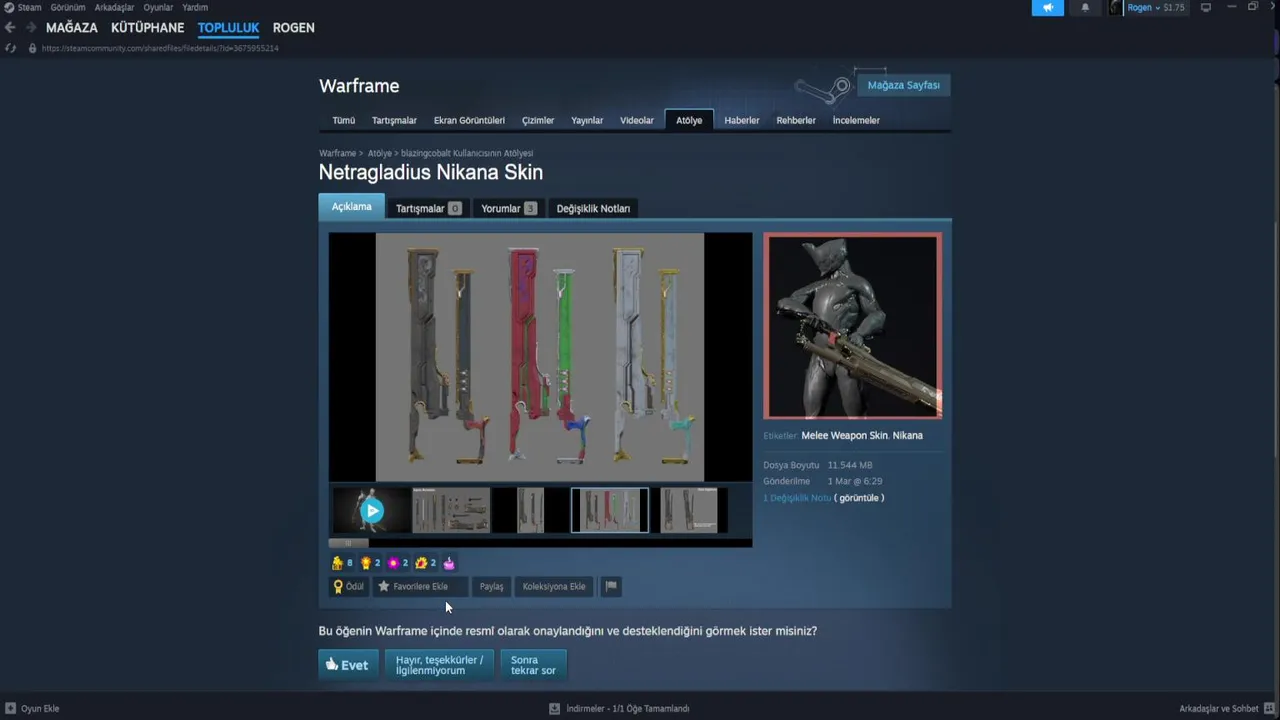Select the Rehberler tab

(796, 120)
